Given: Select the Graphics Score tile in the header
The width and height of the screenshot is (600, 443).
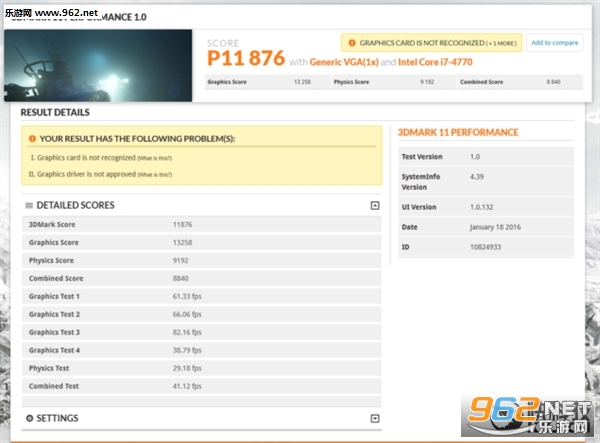Looking at the screenshot, I should tap(267, 82).
